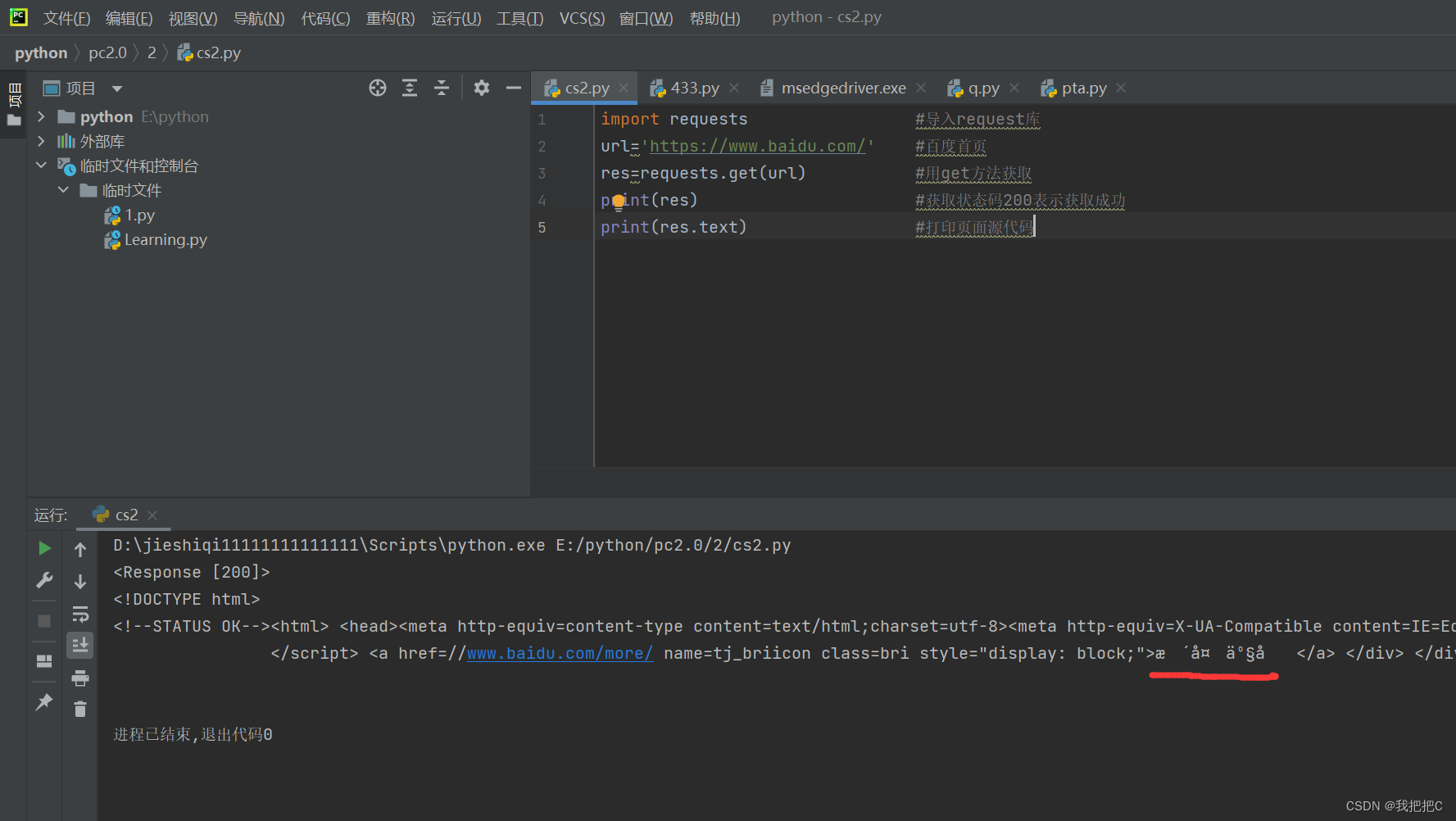Click the collapse all icon in project panel
This screenshot has height=821, width=1456.
(442, 88)
